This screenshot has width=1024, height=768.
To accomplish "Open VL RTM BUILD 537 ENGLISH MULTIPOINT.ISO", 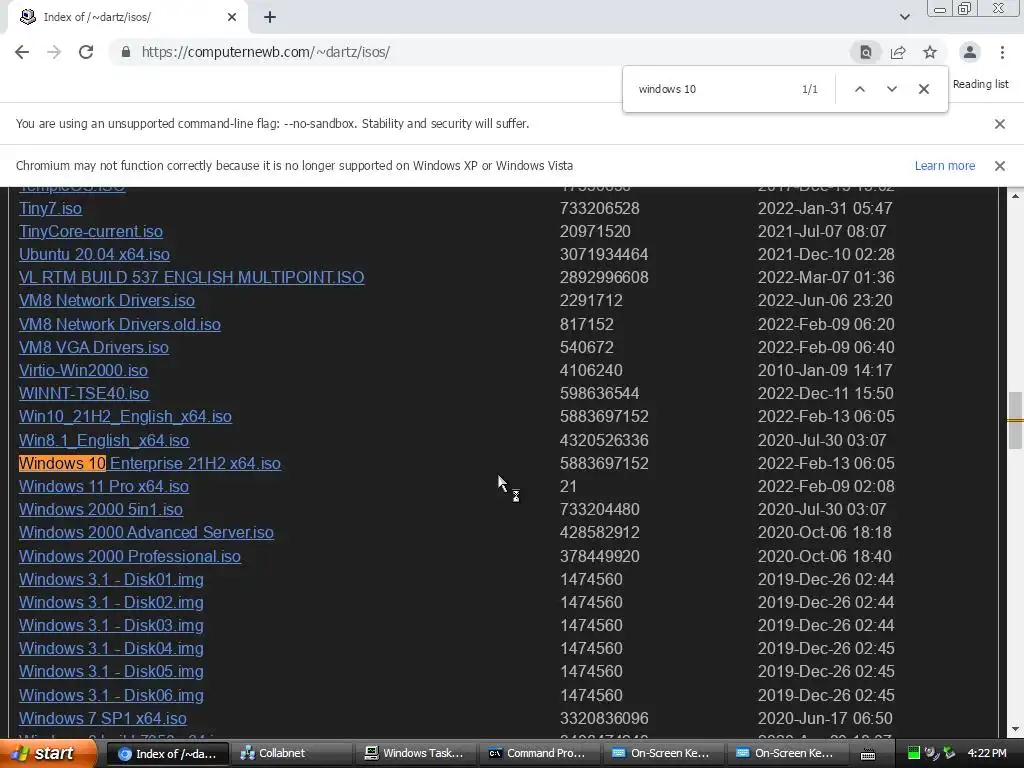I will [x=191, y=277].
